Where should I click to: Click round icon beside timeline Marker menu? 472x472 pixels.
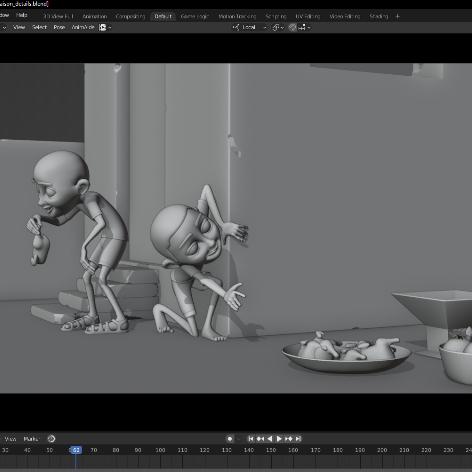click(x=51, y=439)
